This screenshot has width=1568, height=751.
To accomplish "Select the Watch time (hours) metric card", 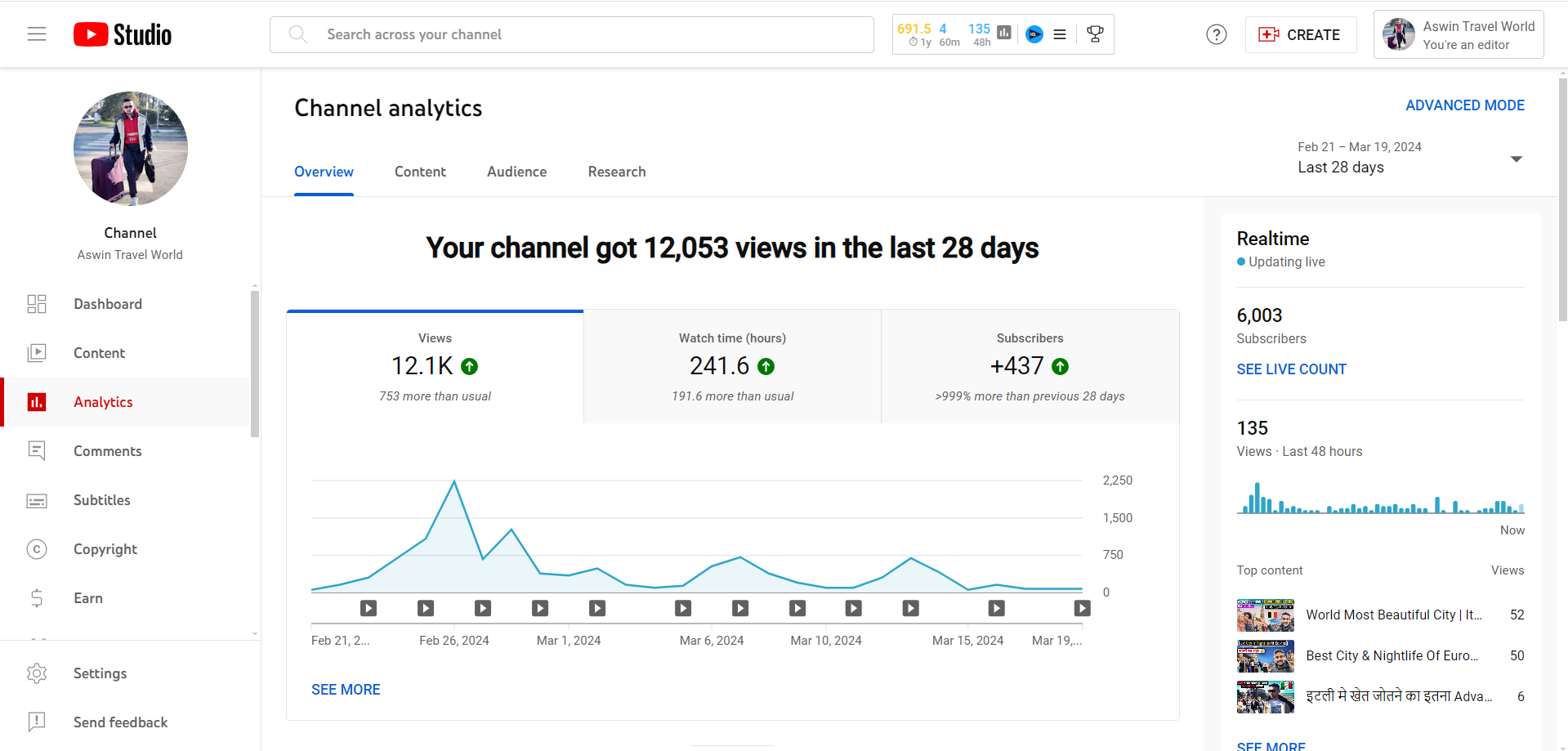I will tap(732, 367).
